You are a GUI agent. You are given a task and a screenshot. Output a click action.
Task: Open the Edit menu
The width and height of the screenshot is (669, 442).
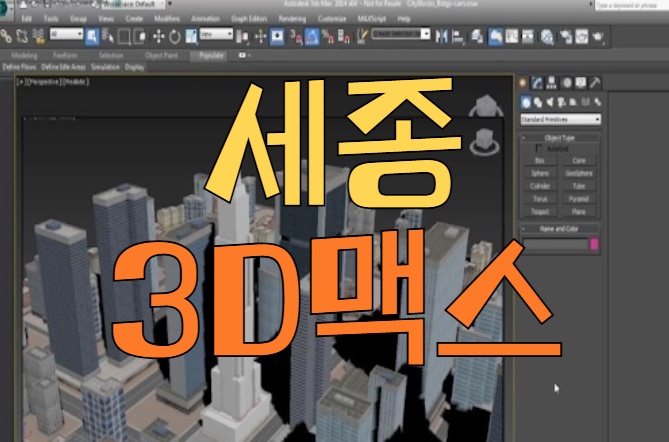pyautogui.click(x=26, y=19)
